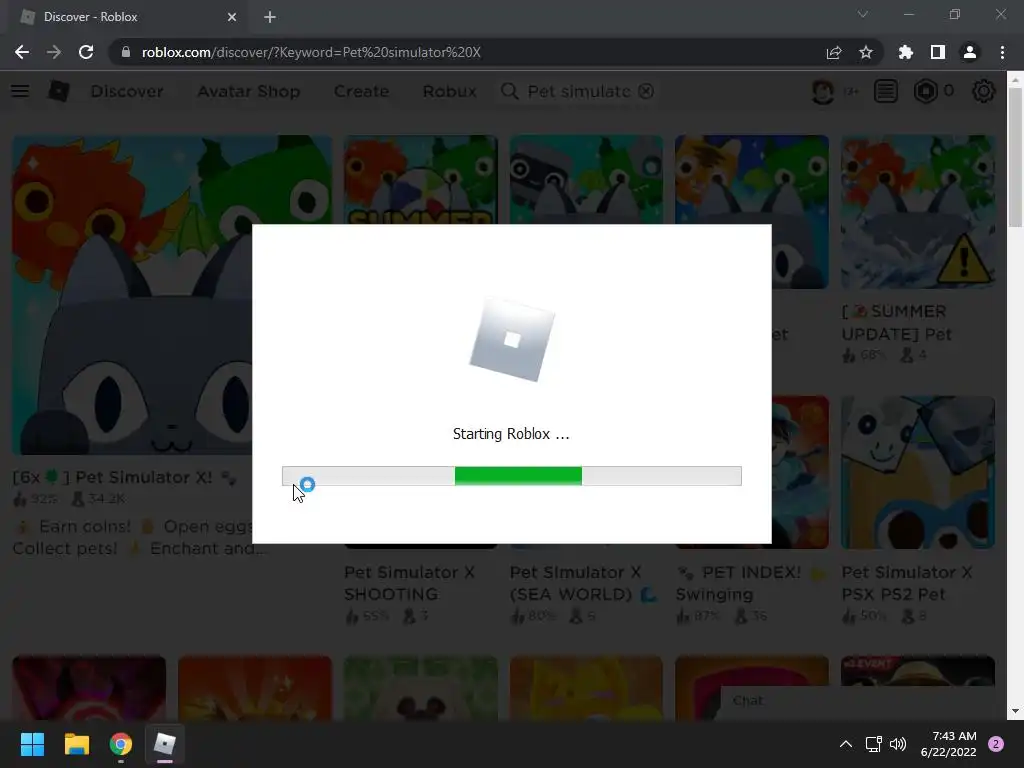
Task: Open the notification count badge
Action: point(996,744)
